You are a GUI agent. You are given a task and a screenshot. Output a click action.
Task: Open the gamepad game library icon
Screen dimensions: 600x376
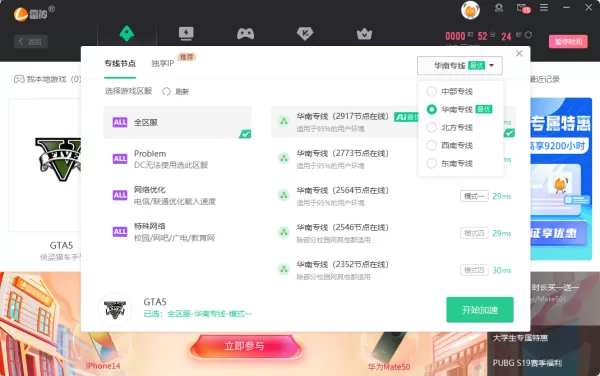(245, 34)
